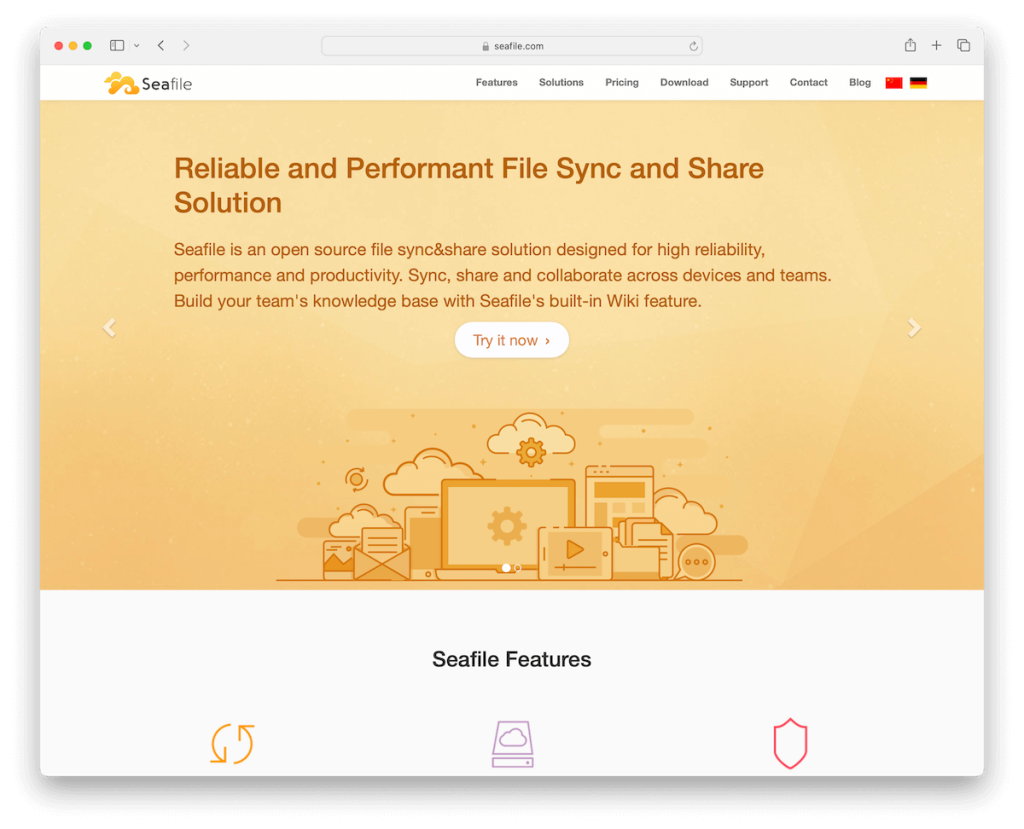This screenshot has width=1024, height=829.
Task: Switch language with the German flag
Action: (918, 82)
